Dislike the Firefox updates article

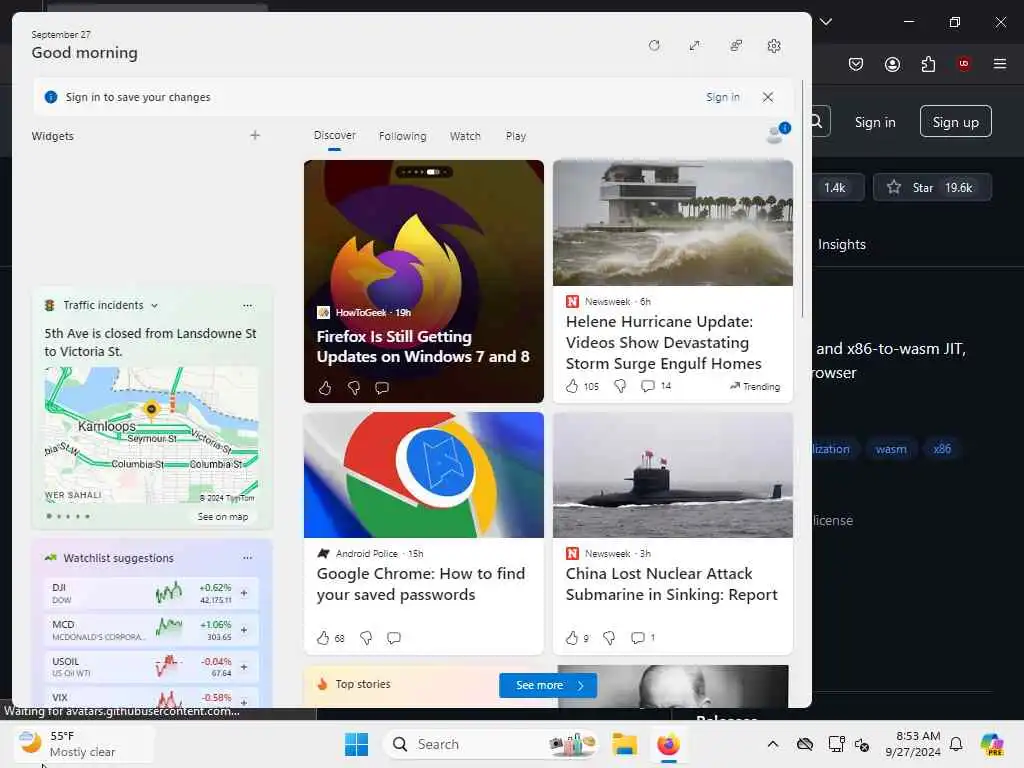353,388
